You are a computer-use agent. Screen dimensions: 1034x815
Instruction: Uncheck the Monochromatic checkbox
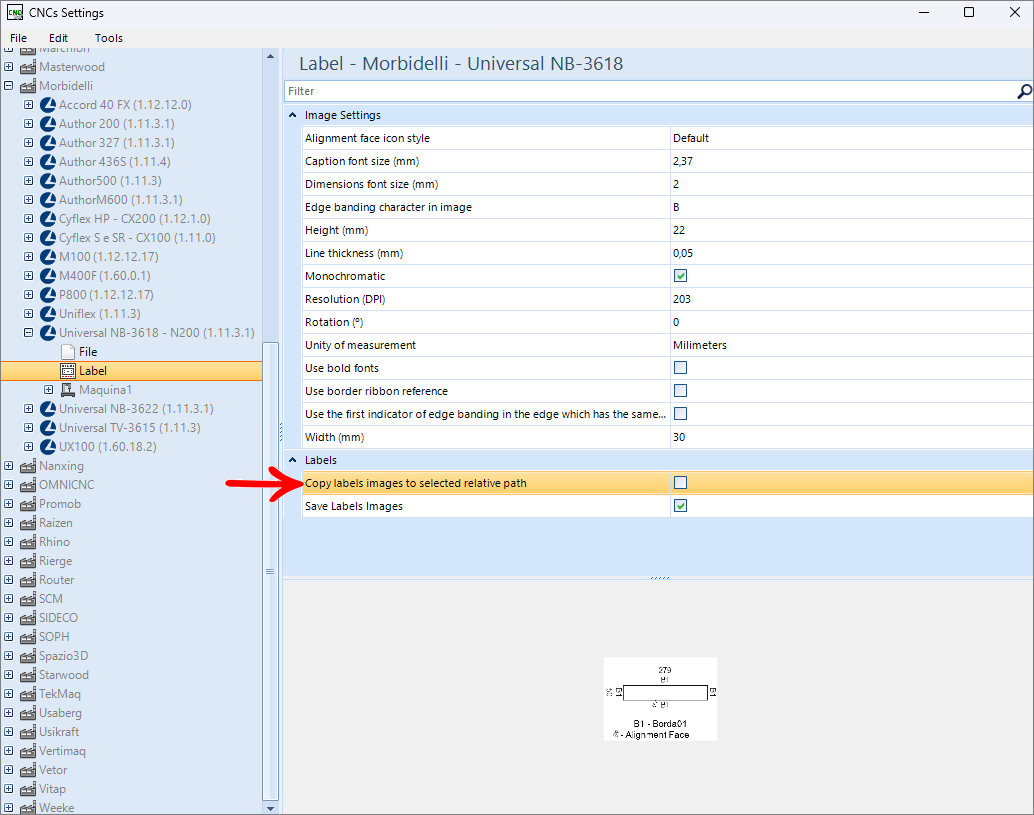[x=681, y=276]
